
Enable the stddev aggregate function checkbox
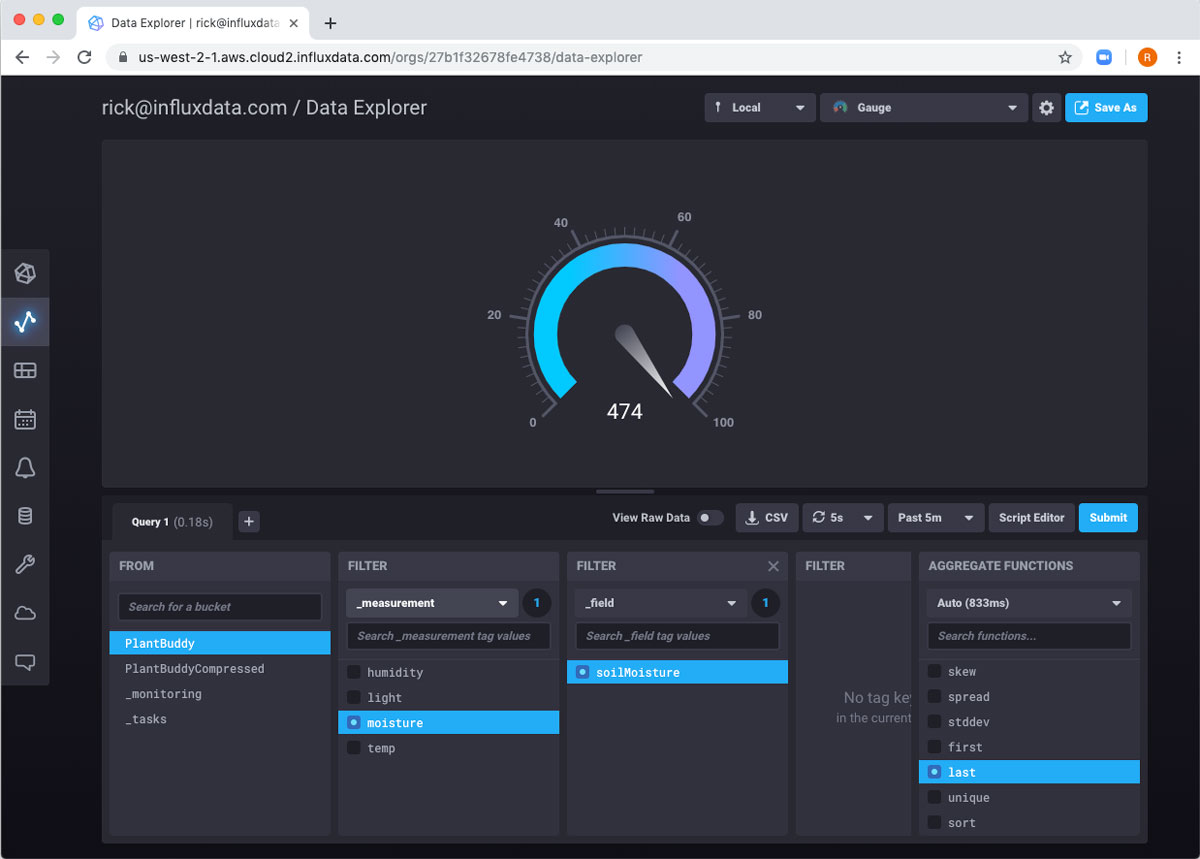click(934, 721)
